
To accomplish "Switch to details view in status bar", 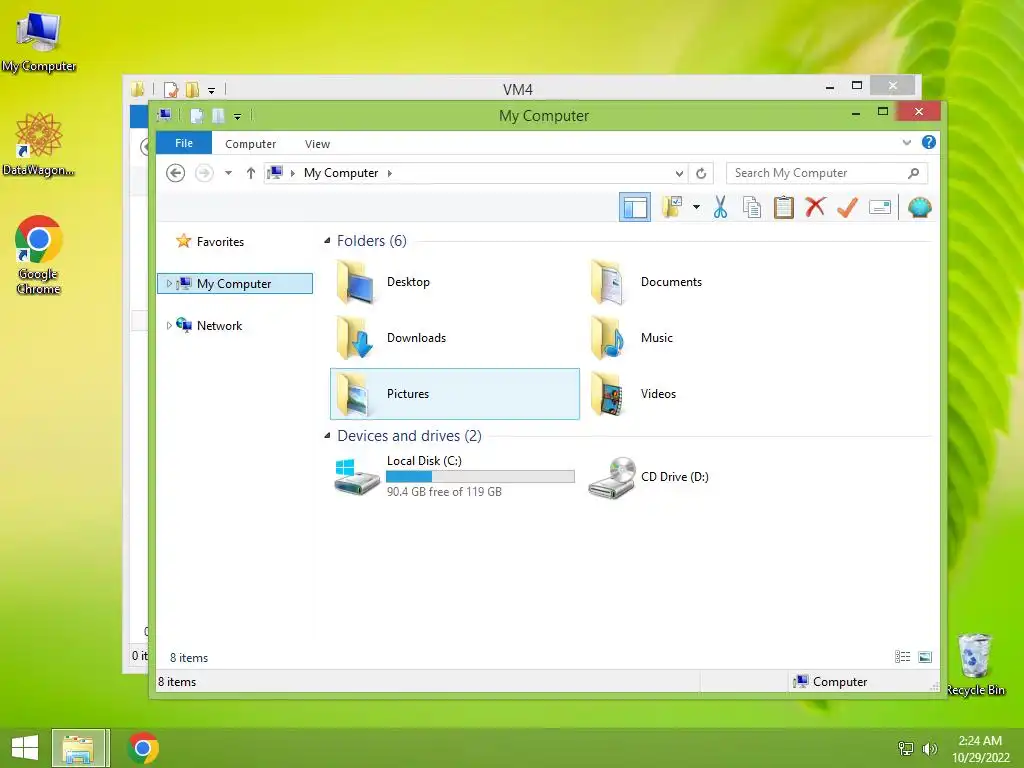I will [x=902, y=657].
